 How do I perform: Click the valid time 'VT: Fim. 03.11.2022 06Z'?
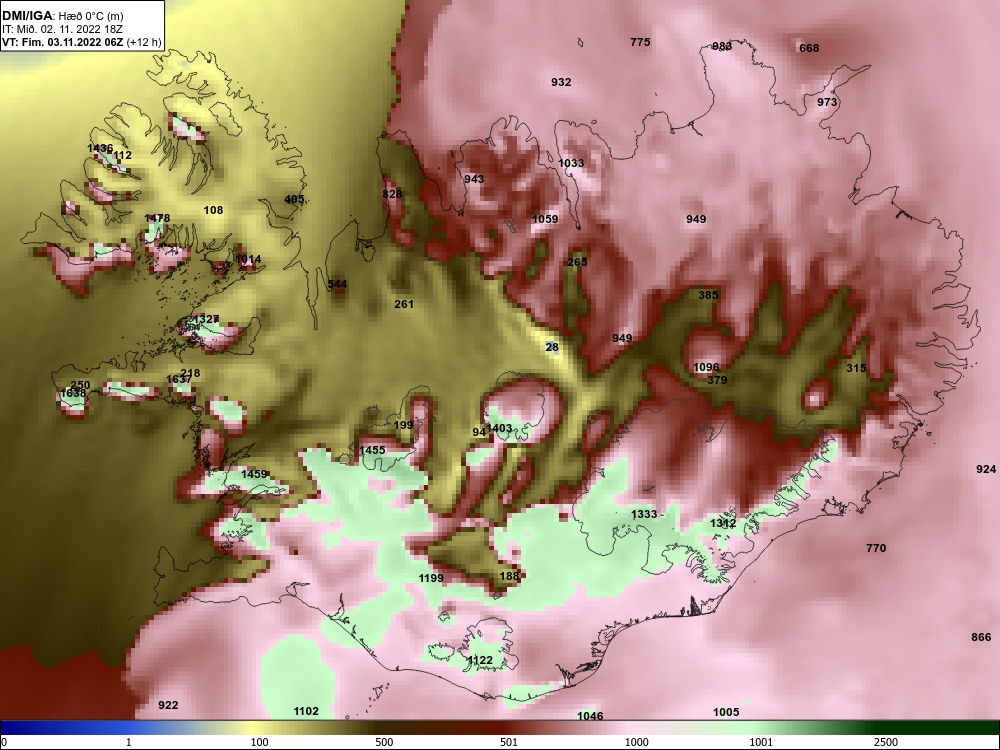click(62, 43)
